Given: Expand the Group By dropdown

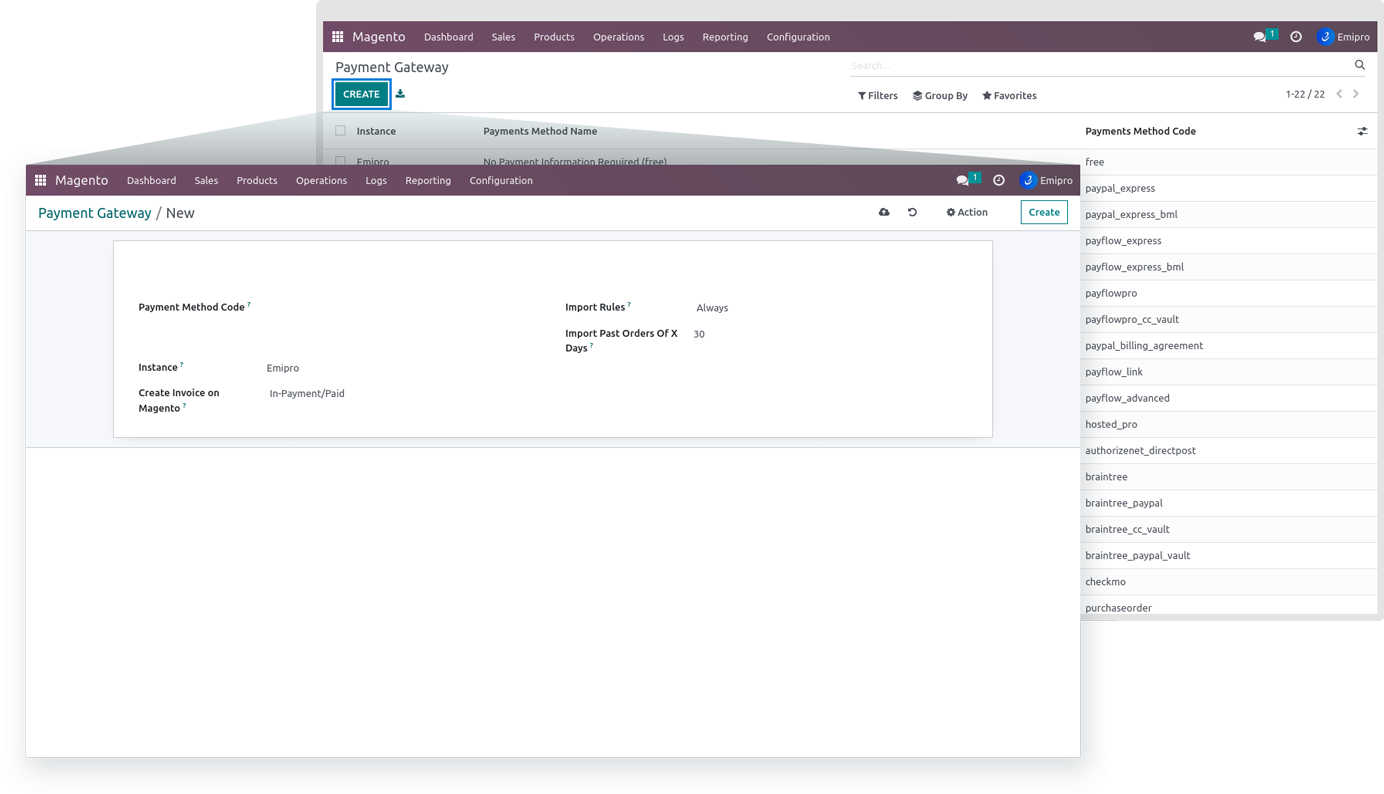Looking at the screenshot, I should pyautogui.click(x=940, y=96).
